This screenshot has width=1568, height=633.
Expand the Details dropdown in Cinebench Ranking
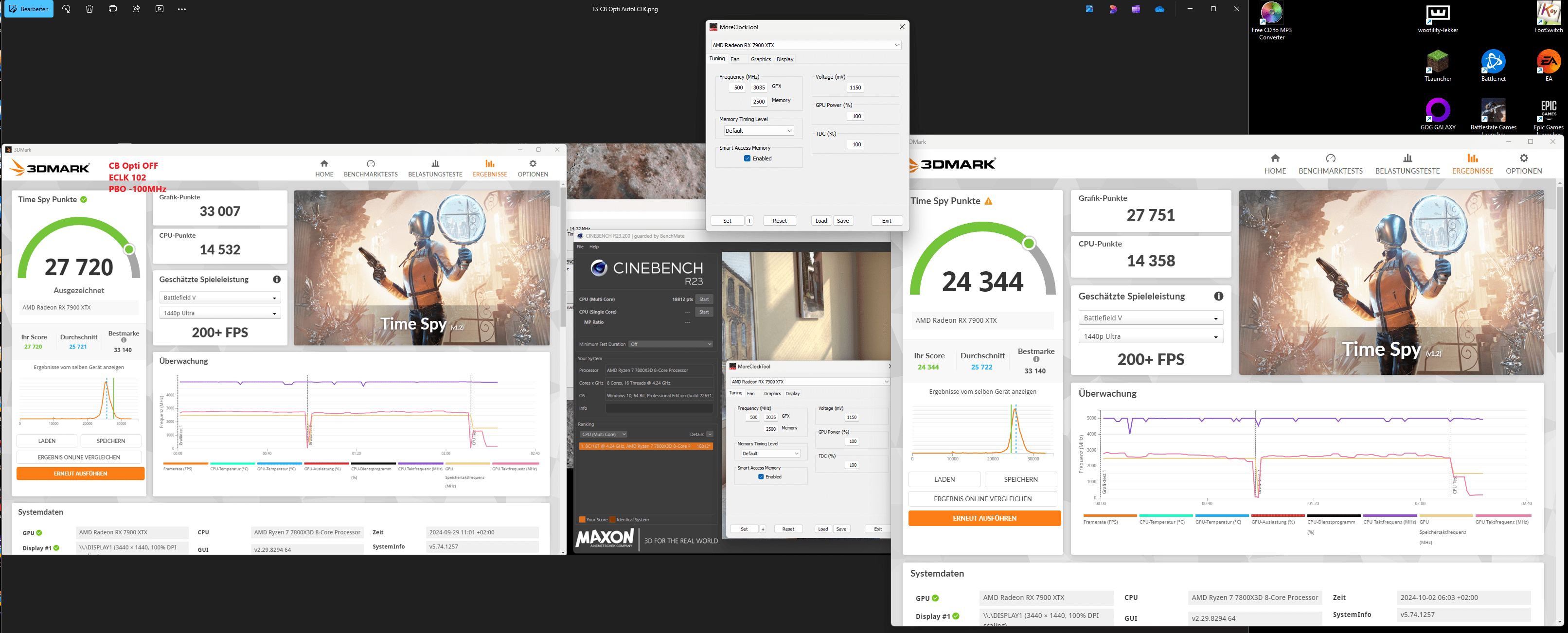click(710, 435)
